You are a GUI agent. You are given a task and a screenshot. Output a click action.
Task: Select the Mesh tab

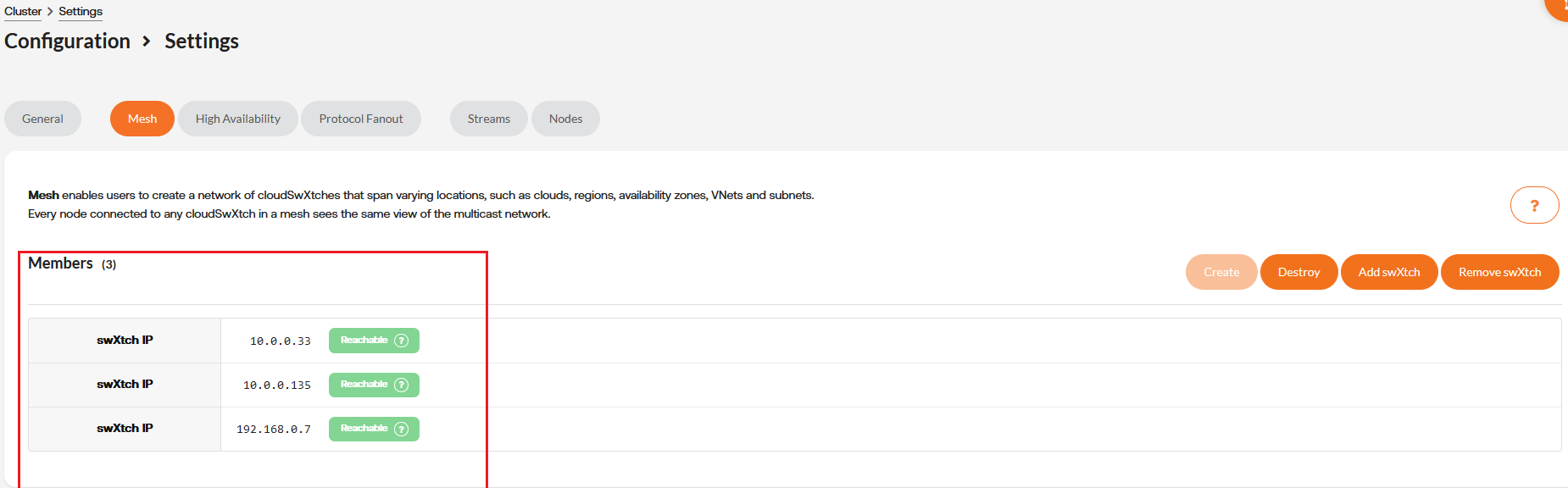pos(142,119)
